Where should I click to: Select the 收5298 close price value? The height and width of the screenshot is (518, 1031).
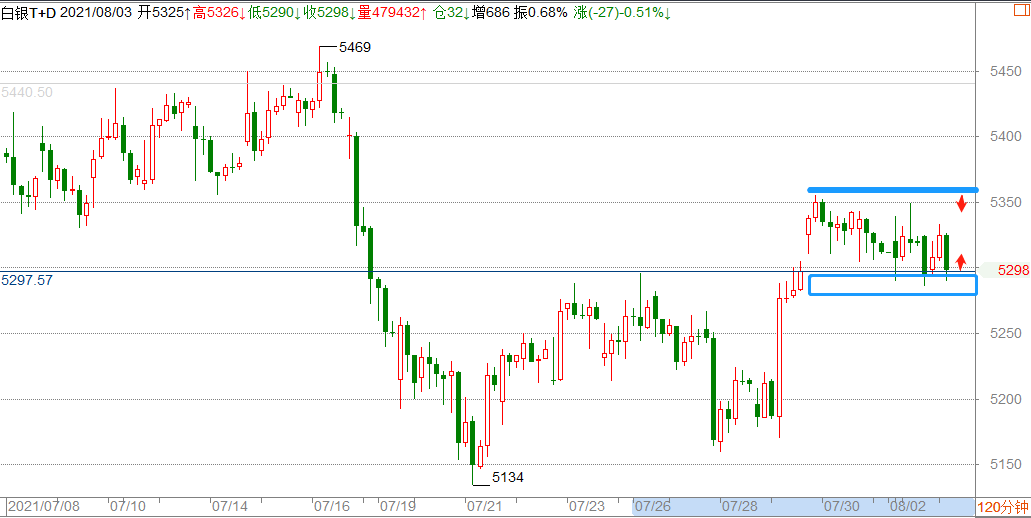[330, 12]
